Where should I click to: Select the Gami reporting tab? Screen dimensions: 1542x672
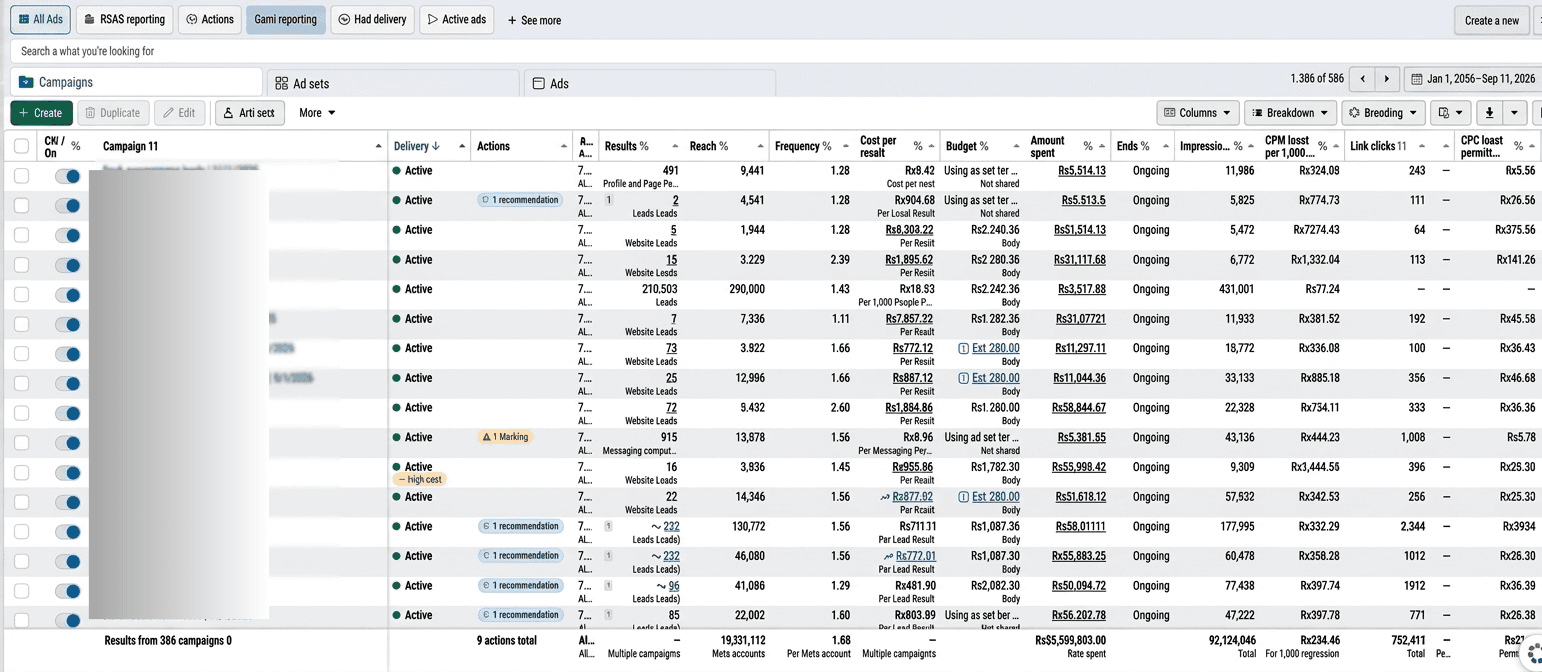coord(286,20)
